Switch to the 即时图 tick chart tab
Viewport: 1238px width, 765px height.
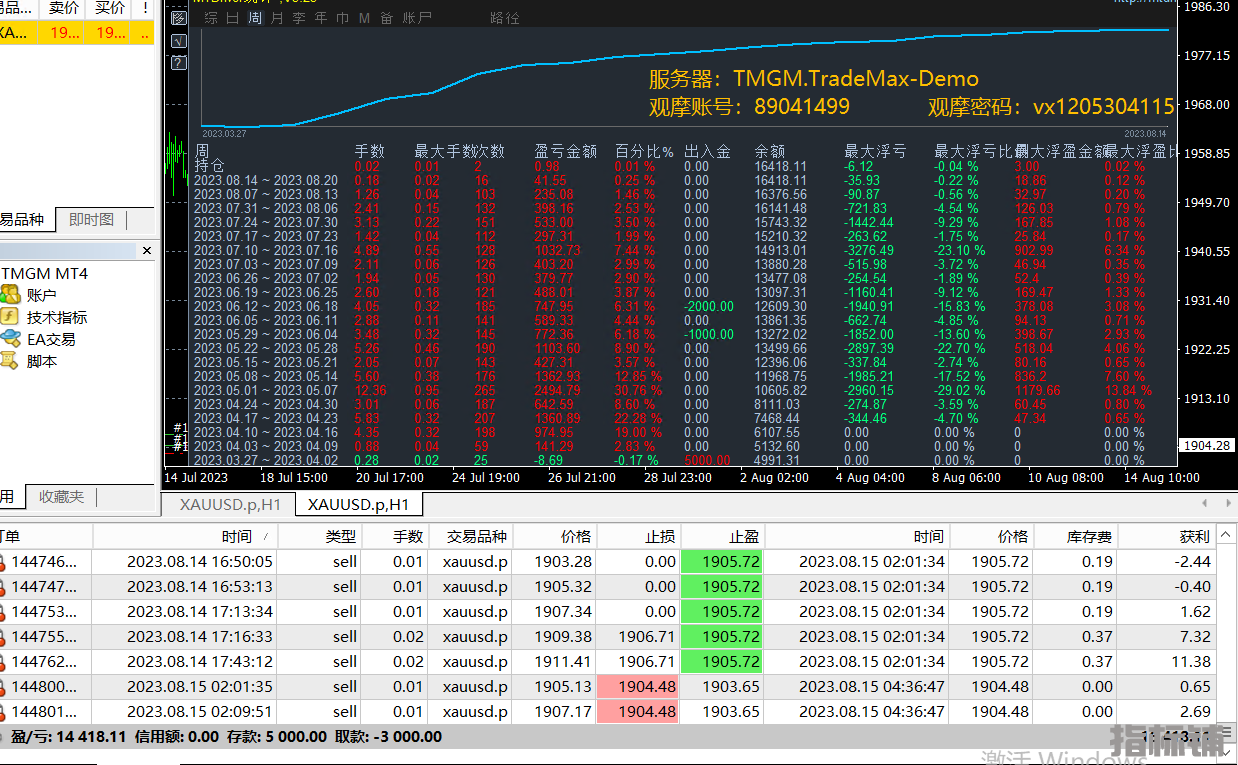91,220
